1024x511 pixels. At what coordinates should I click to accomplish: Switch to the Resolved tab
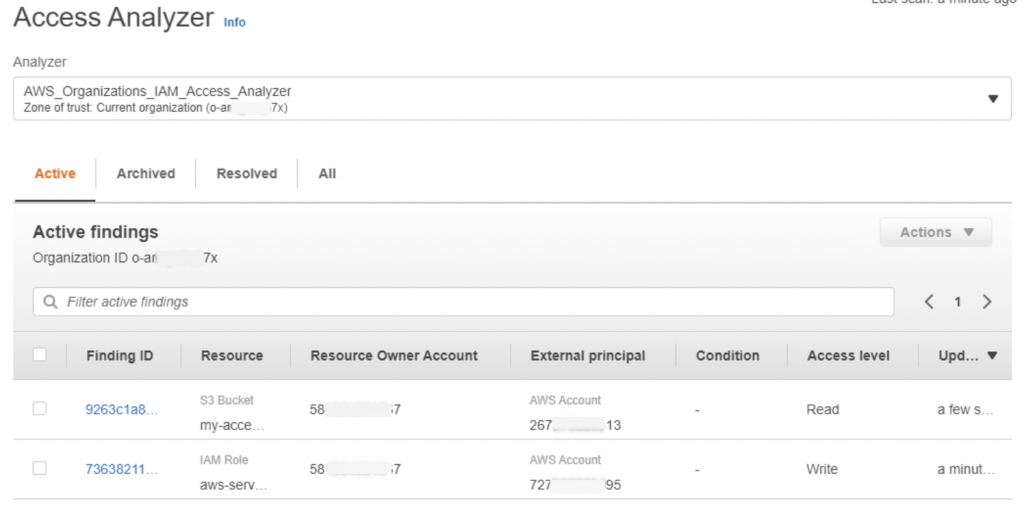[247, 173]
